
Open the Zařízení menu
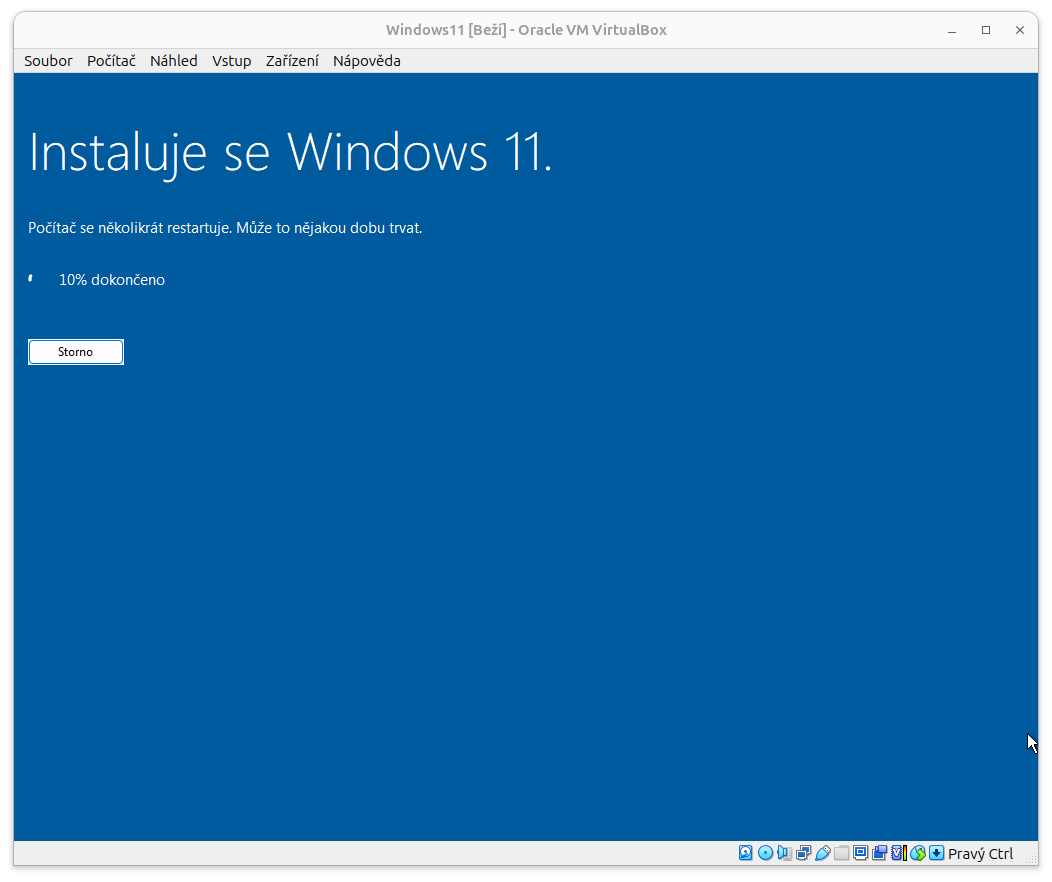(292, 60)
